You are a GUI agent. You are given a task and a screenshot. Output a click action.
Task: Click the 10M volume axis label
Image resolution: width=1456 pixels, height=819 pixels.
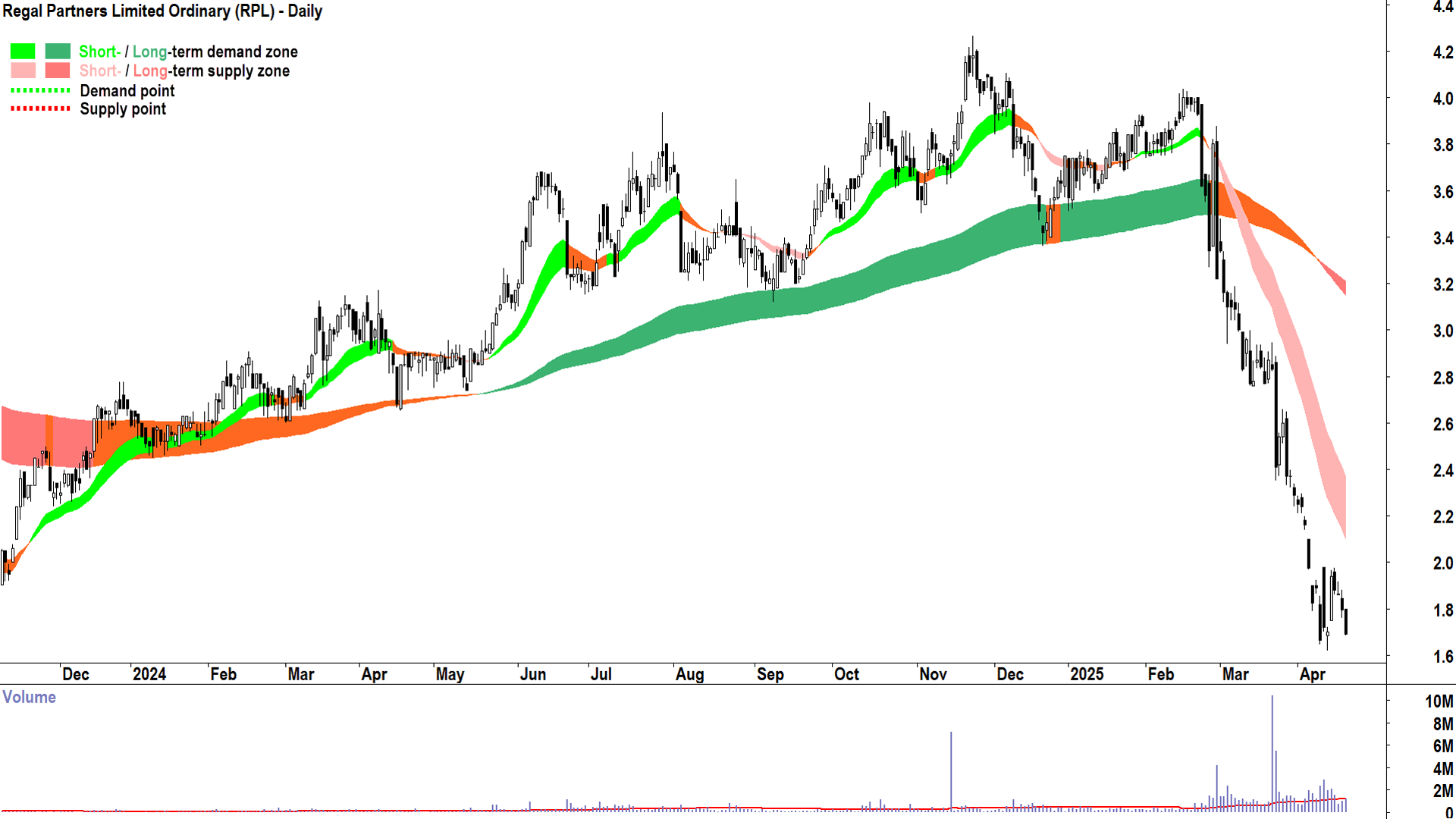[1439, 701]
